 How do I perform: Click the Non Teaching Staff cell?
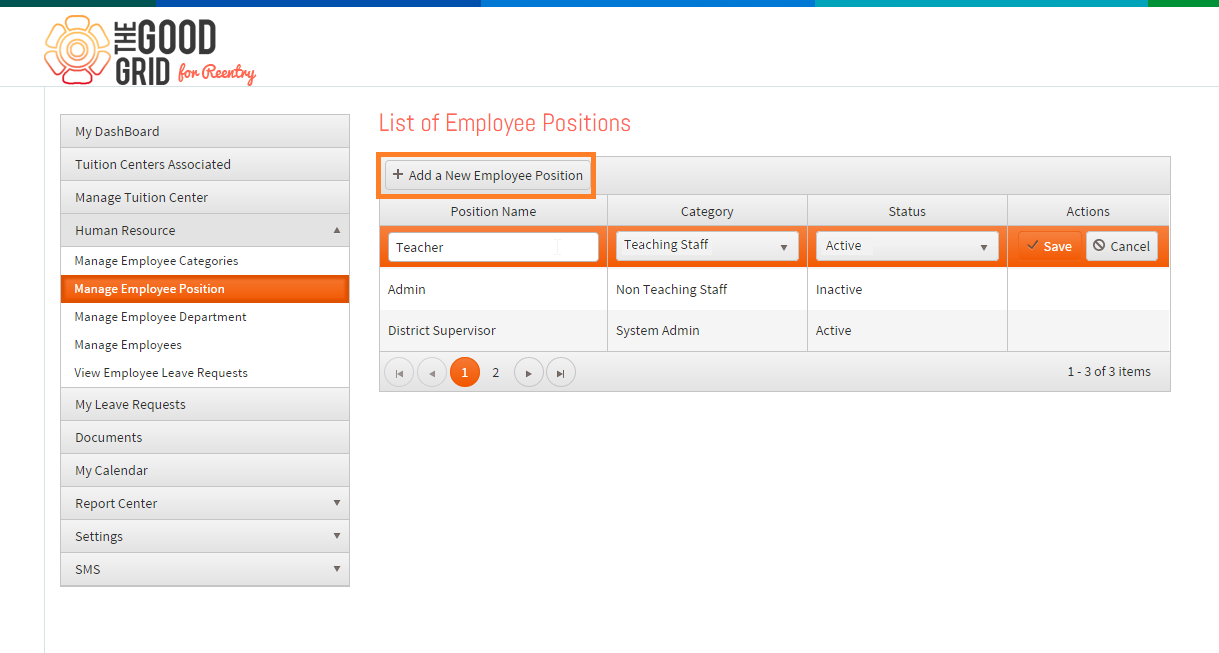tap(707, 289)
